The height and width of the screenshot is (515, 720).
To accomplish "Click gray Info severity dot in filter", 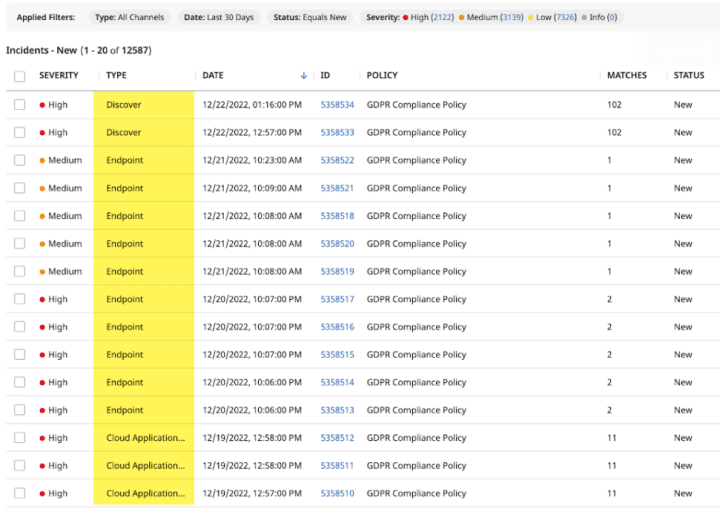I will [x=585, y=18].
